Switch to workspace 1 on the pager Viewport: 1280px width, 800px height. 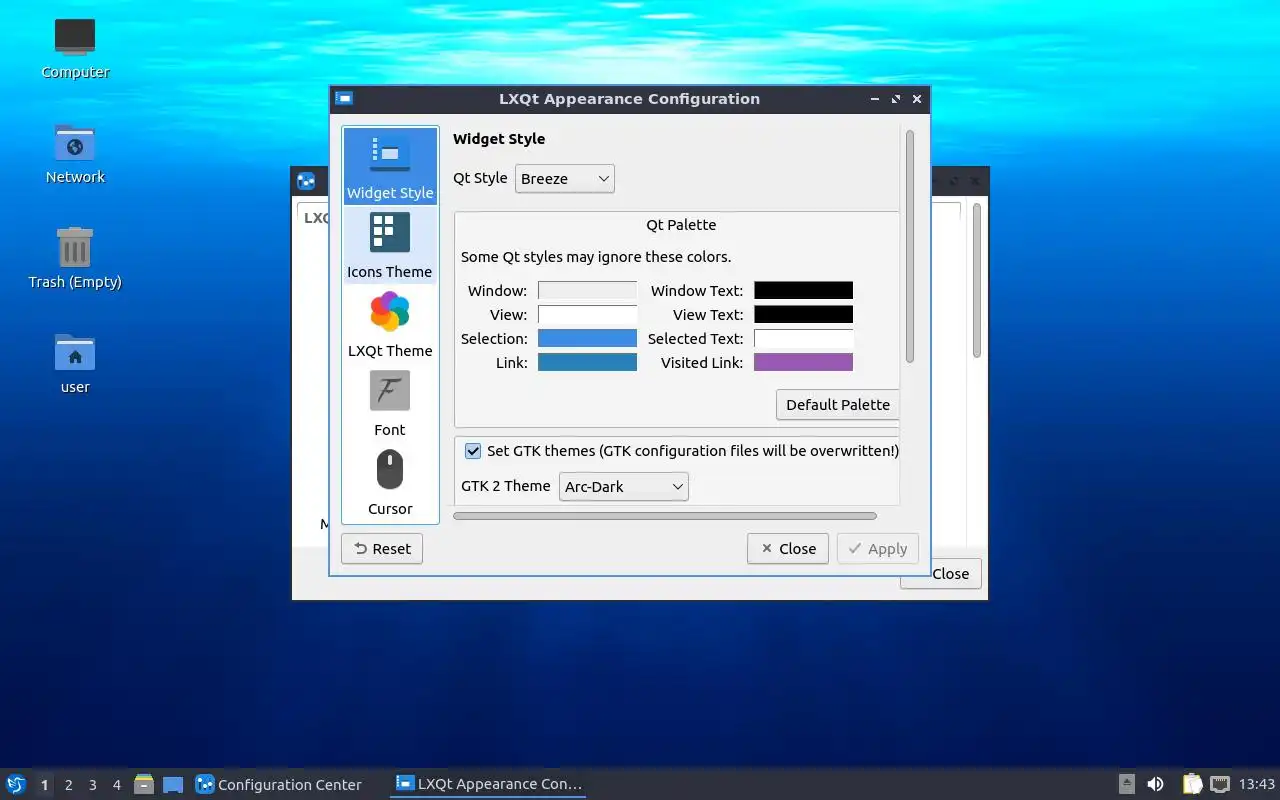(44, 785)
